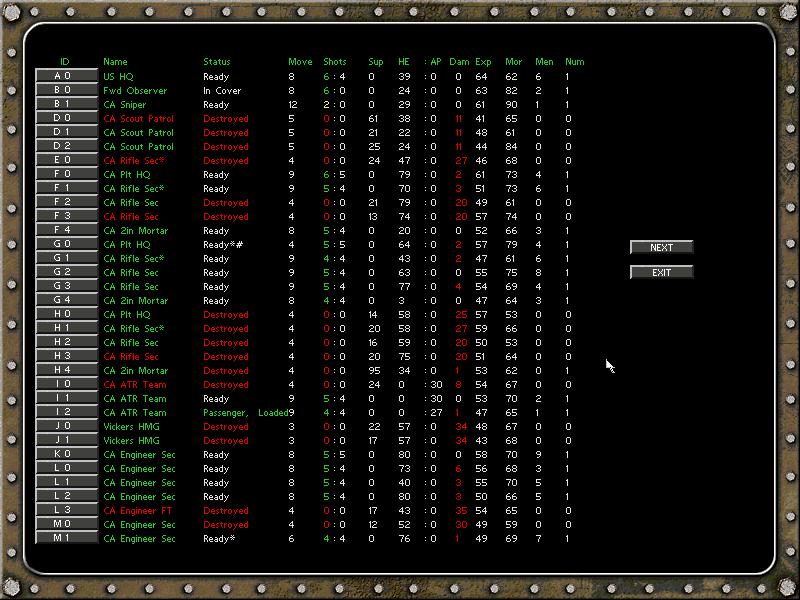The width and height of the screenshot is (800, 600).
Task: Select unit ID button M 0
Action: (66, 525)
